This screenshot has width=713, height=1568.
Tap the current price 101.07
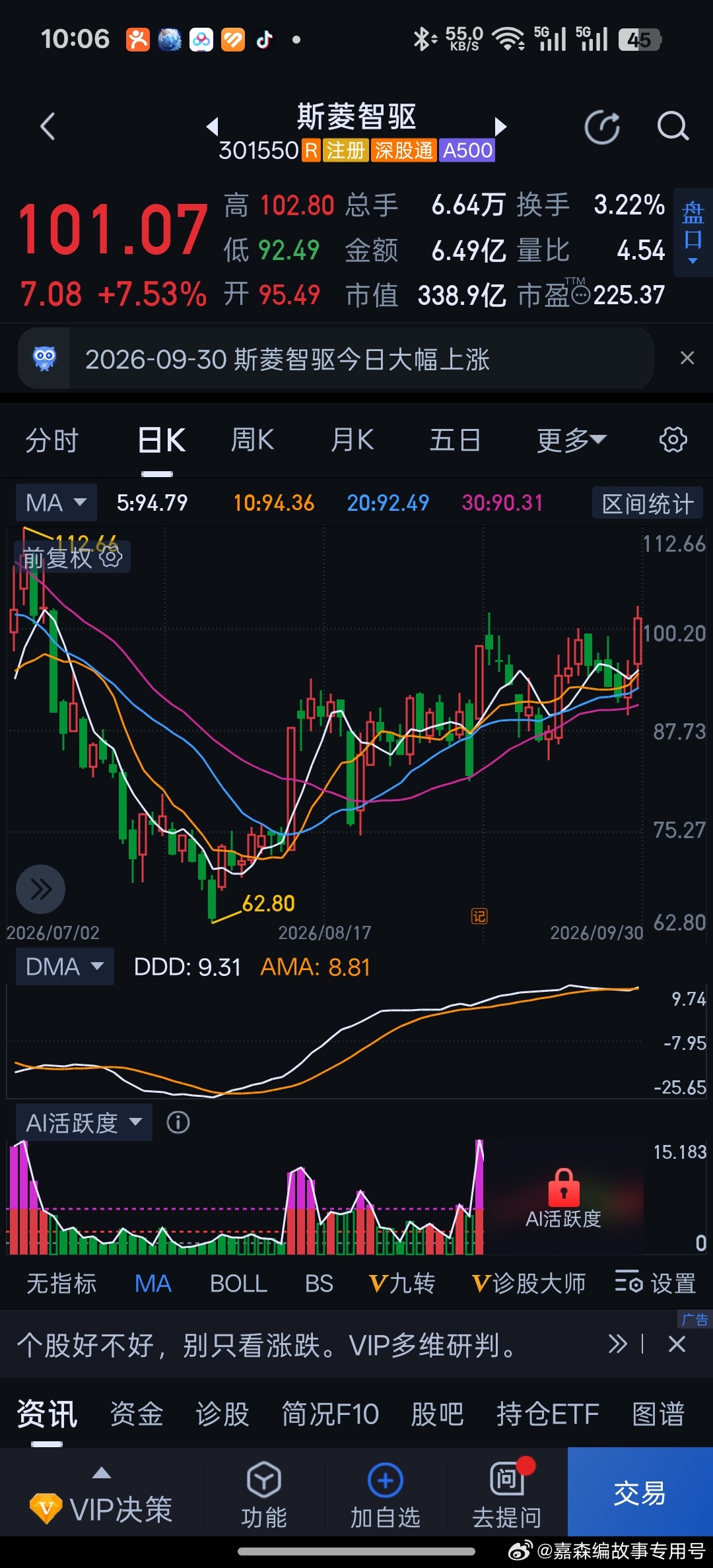pyautogui.click(x=112, y=230)
